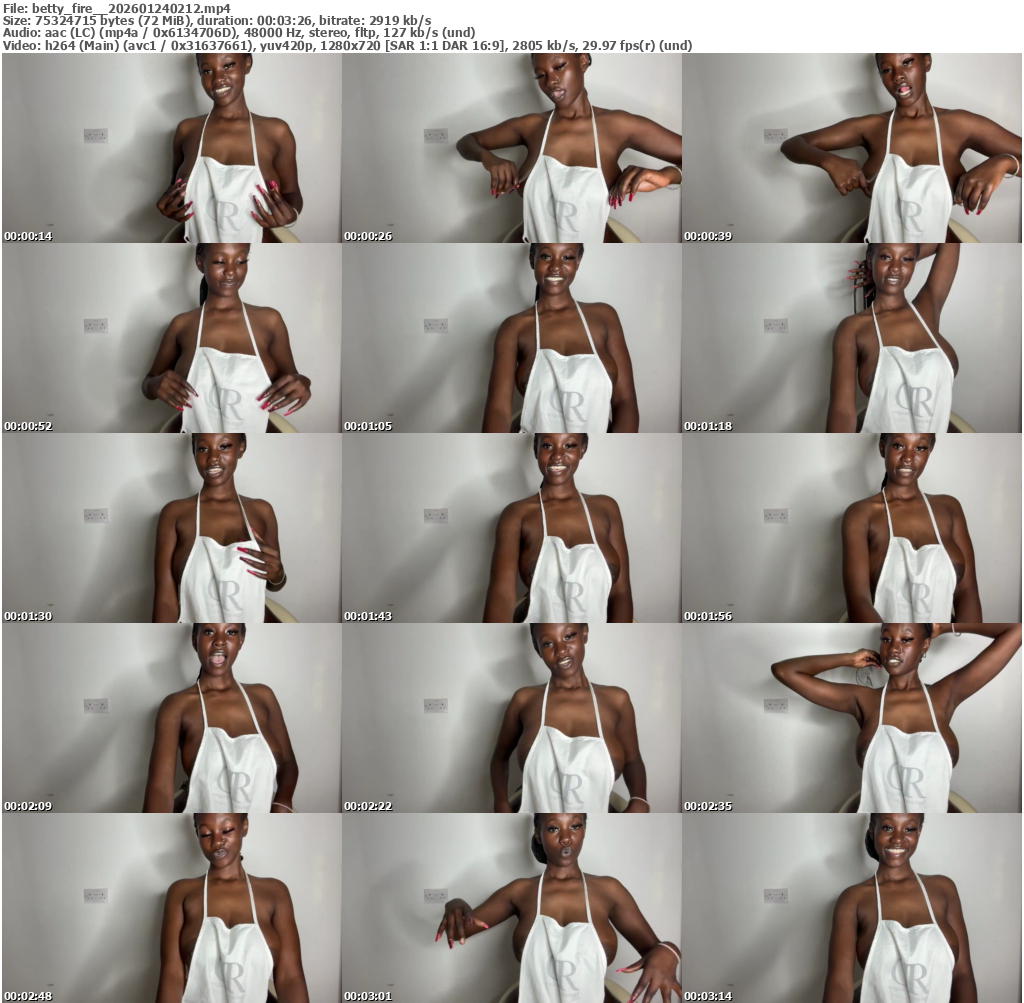Click the frame stamped 00:01:56
The width and height of the screenshot is (1024, 1003).
pos(852,528)
